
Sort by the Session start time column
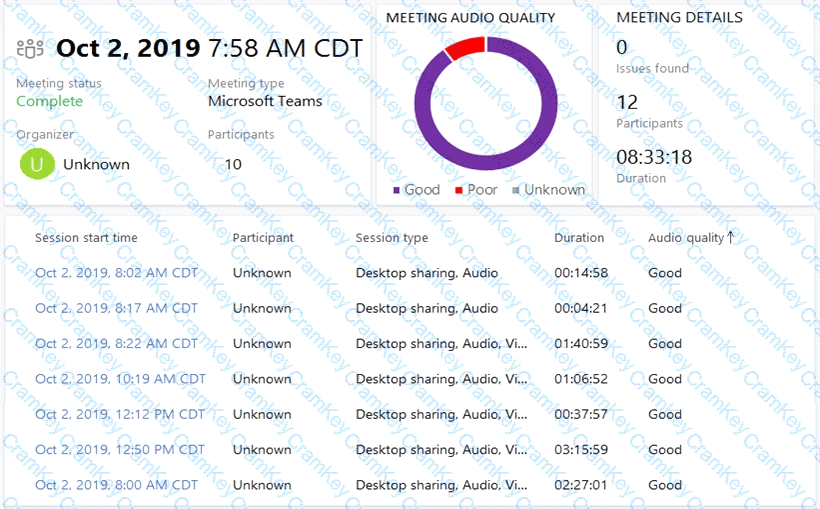pyautogui.click(x=86, y=238)
